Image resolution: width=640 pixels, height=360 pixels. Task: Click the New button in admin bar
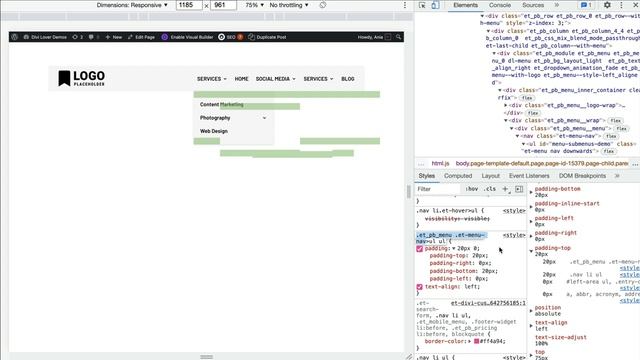113,37
